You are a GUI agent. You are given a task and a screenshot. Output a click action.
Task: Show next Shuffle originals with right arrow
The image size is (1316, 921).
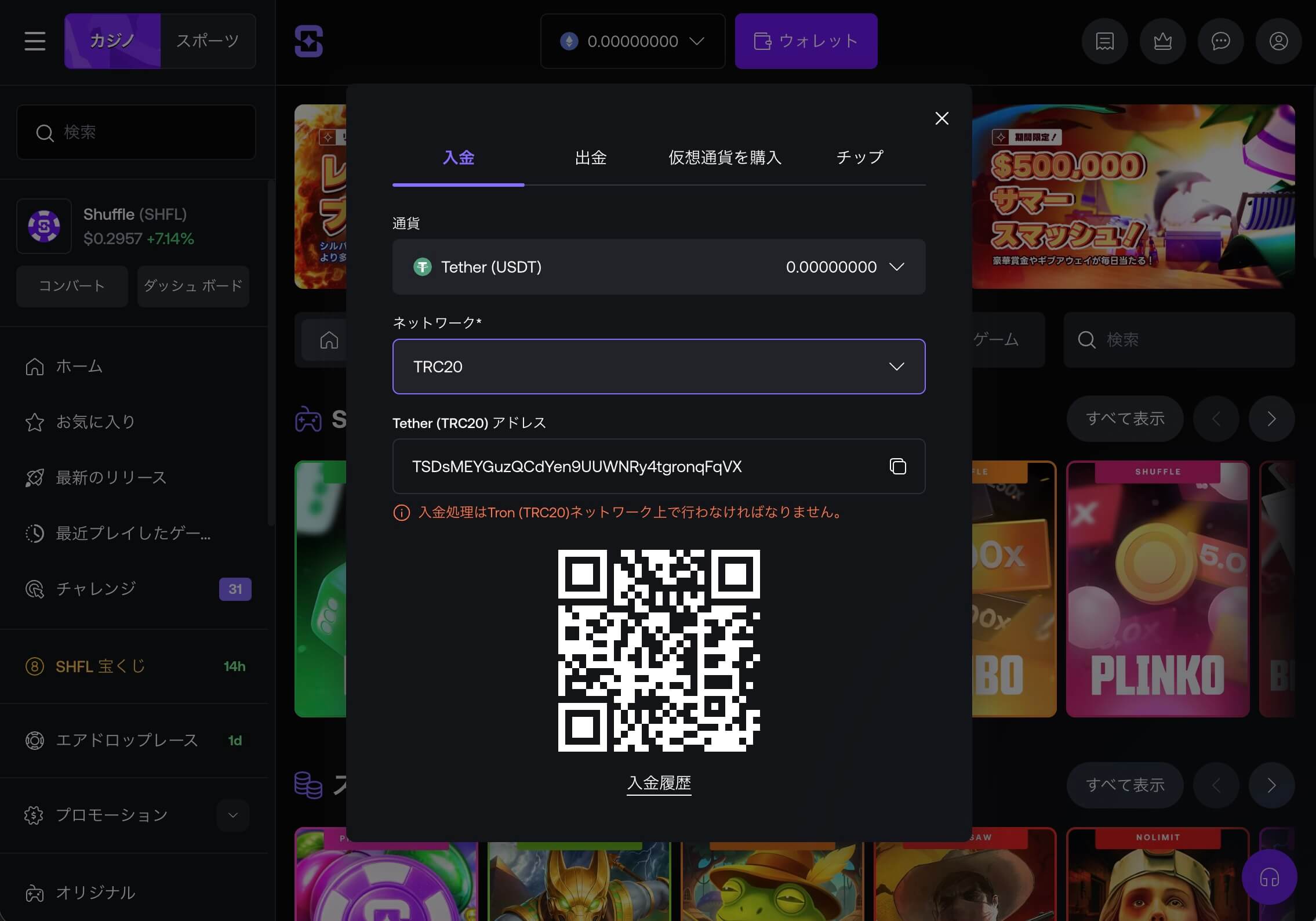[1271, 419]
